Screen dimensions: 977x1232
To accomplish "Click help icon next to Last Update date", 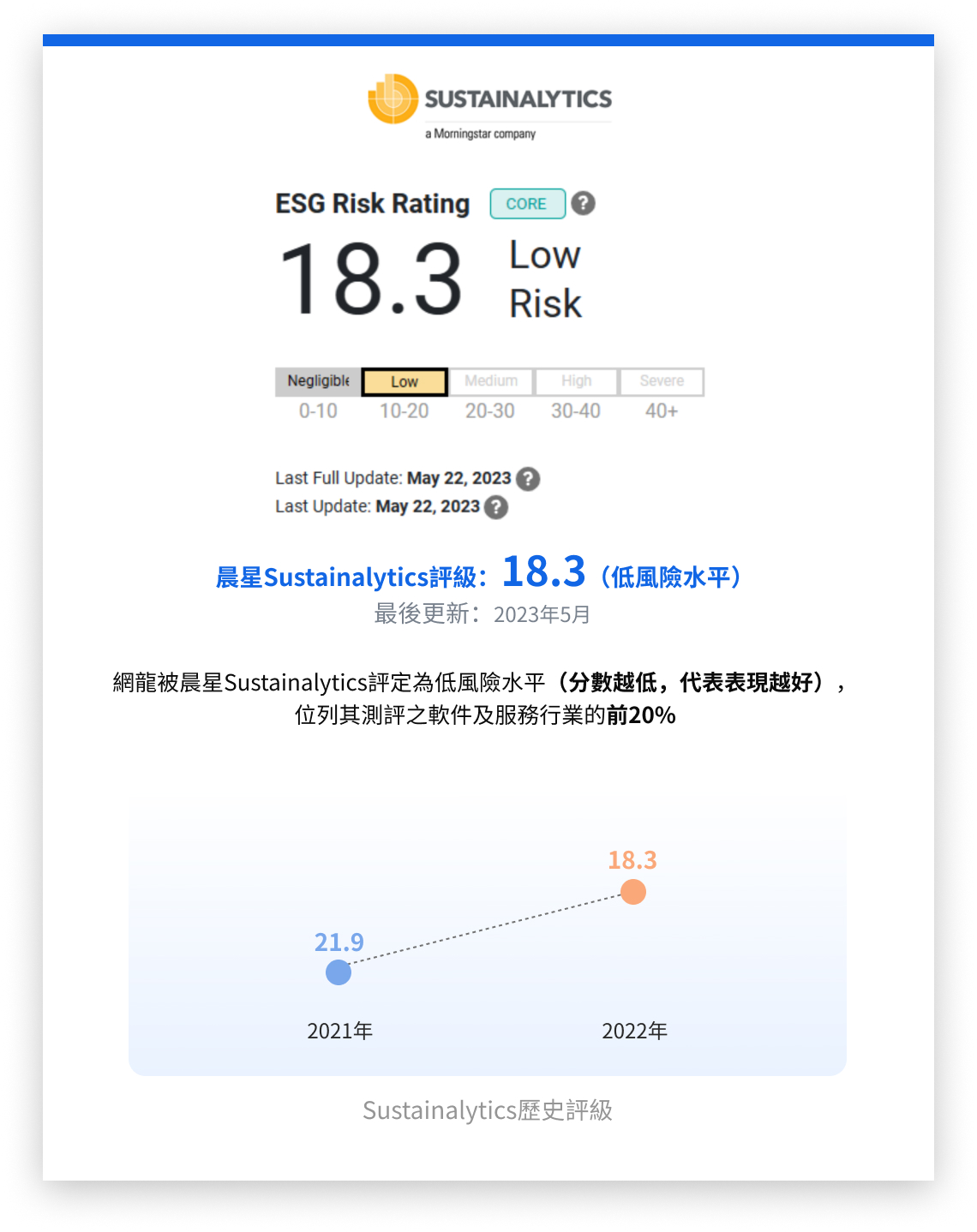I will [x=496, y=507].
